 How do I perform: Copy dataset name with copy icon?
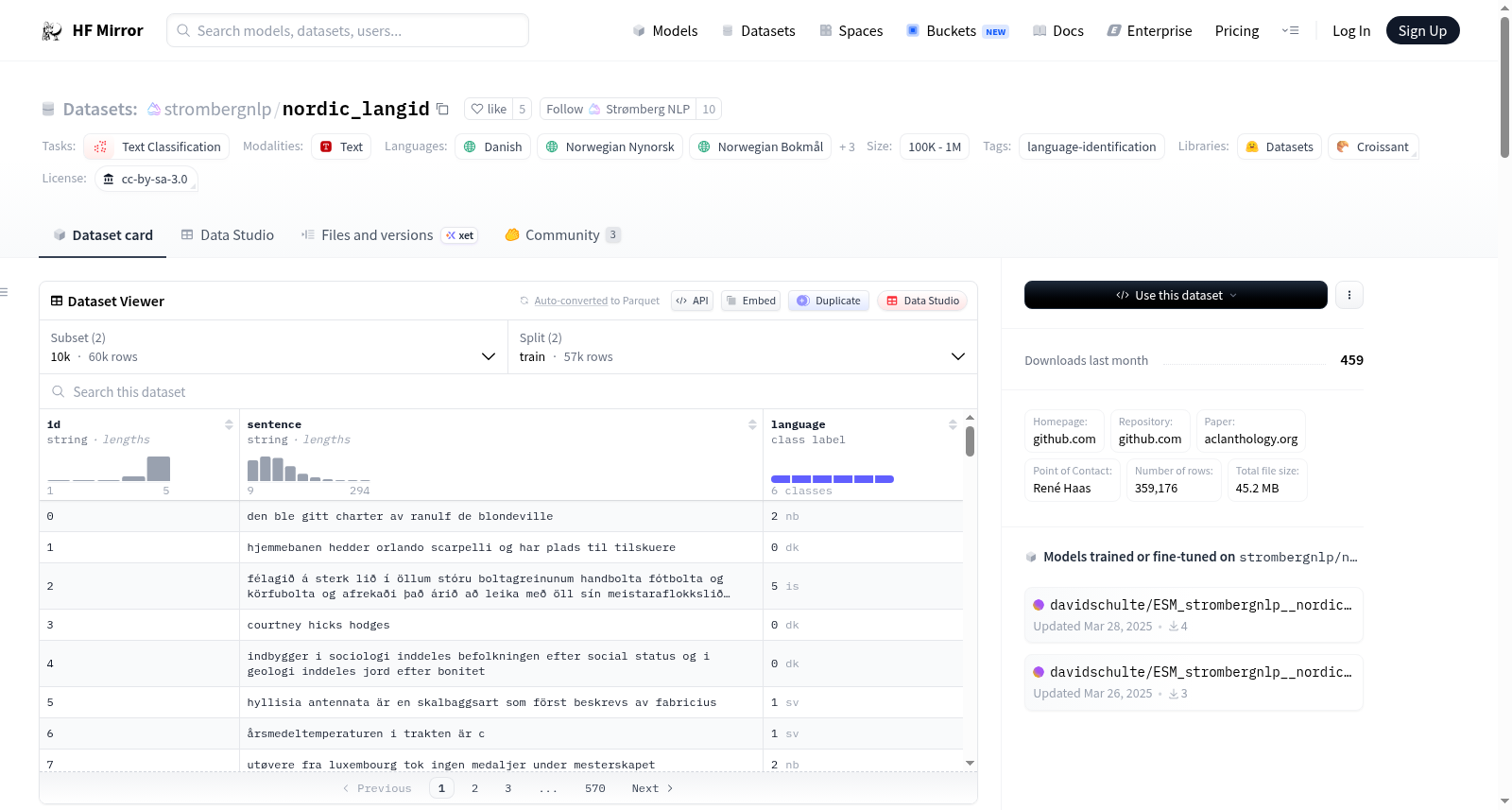tap(442, 109)
